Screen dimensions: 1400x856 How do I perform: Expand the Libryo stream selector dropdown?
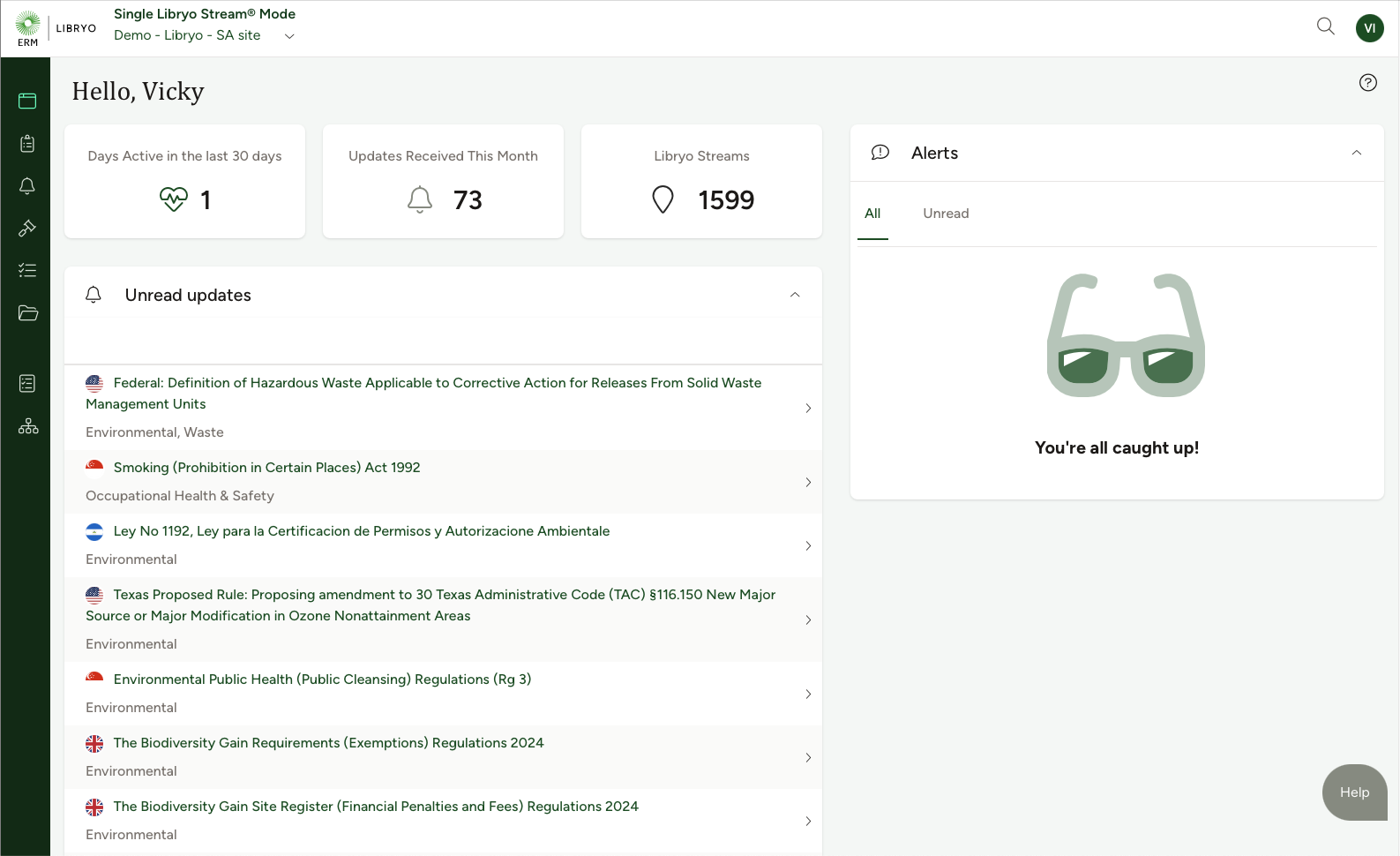point(289,36)
